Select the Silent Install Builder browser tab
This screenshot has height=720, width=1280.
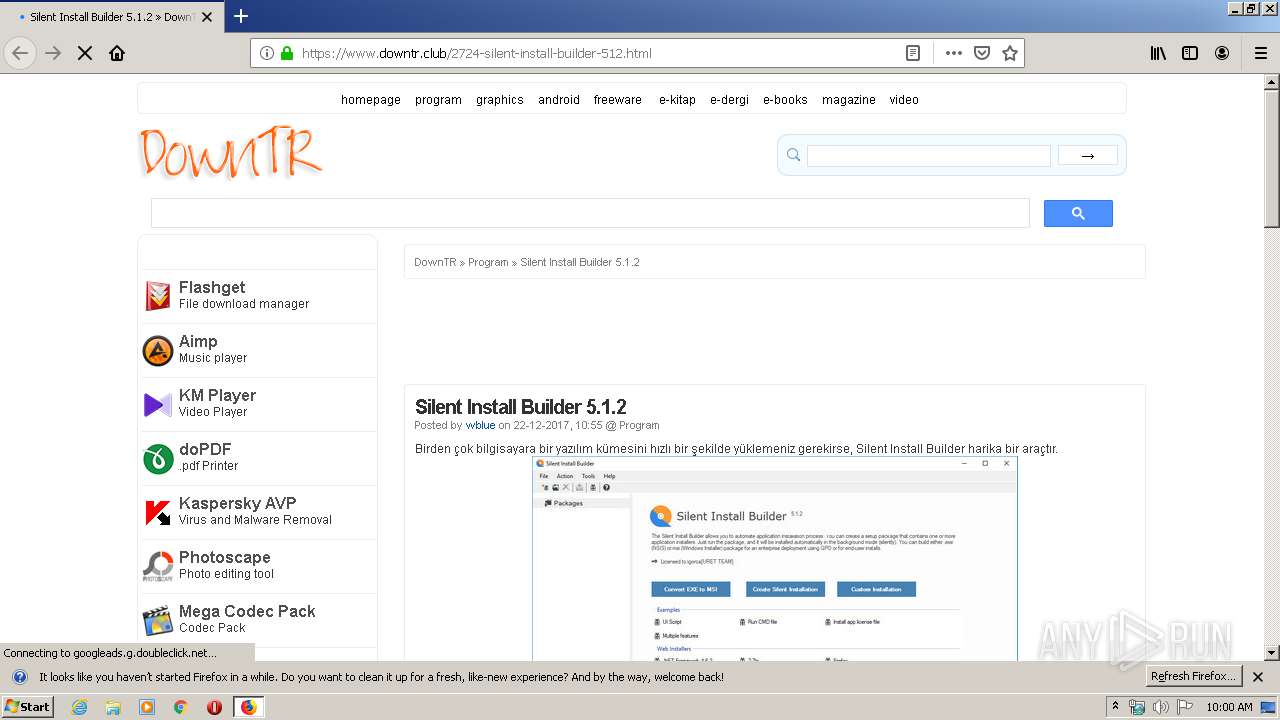pos(112,17)
